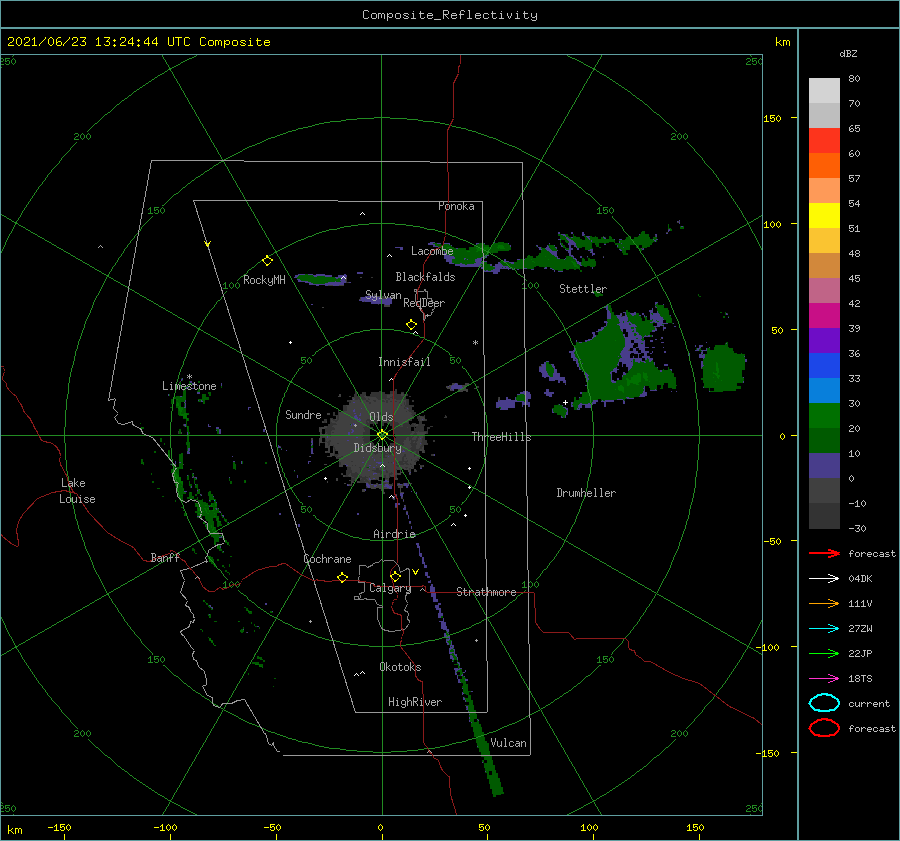The width and height of the screenshot is (900, 841).
Task: Select the orange 111V arrow legend icon
Action: (x=824, y=603)
